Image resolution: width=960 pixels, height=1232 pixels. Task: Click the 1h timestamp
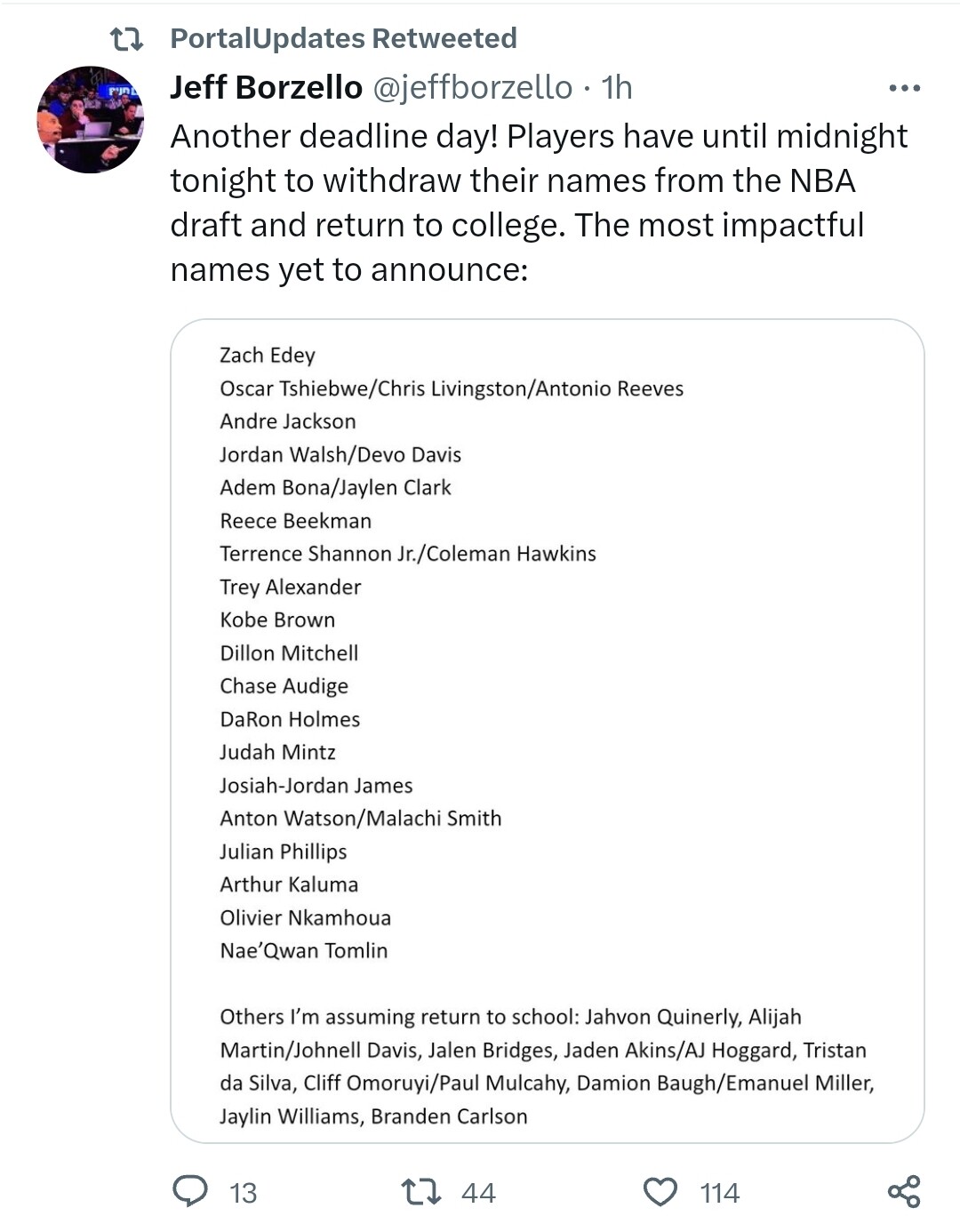[x=617, y=87]
